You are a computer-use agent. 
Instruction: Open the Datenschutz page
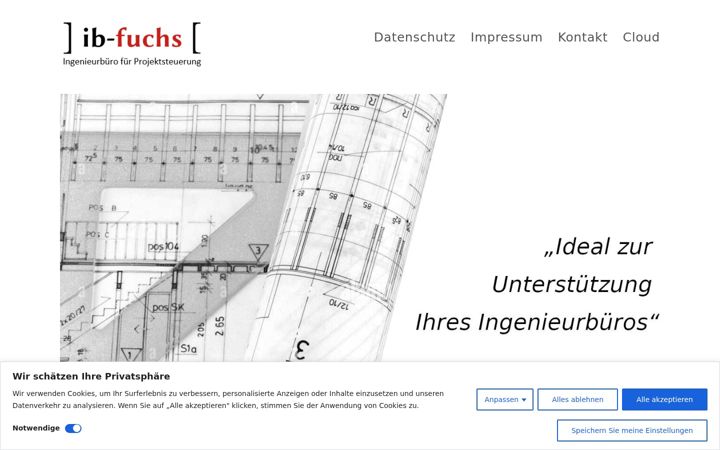click(x=414, y=37)
